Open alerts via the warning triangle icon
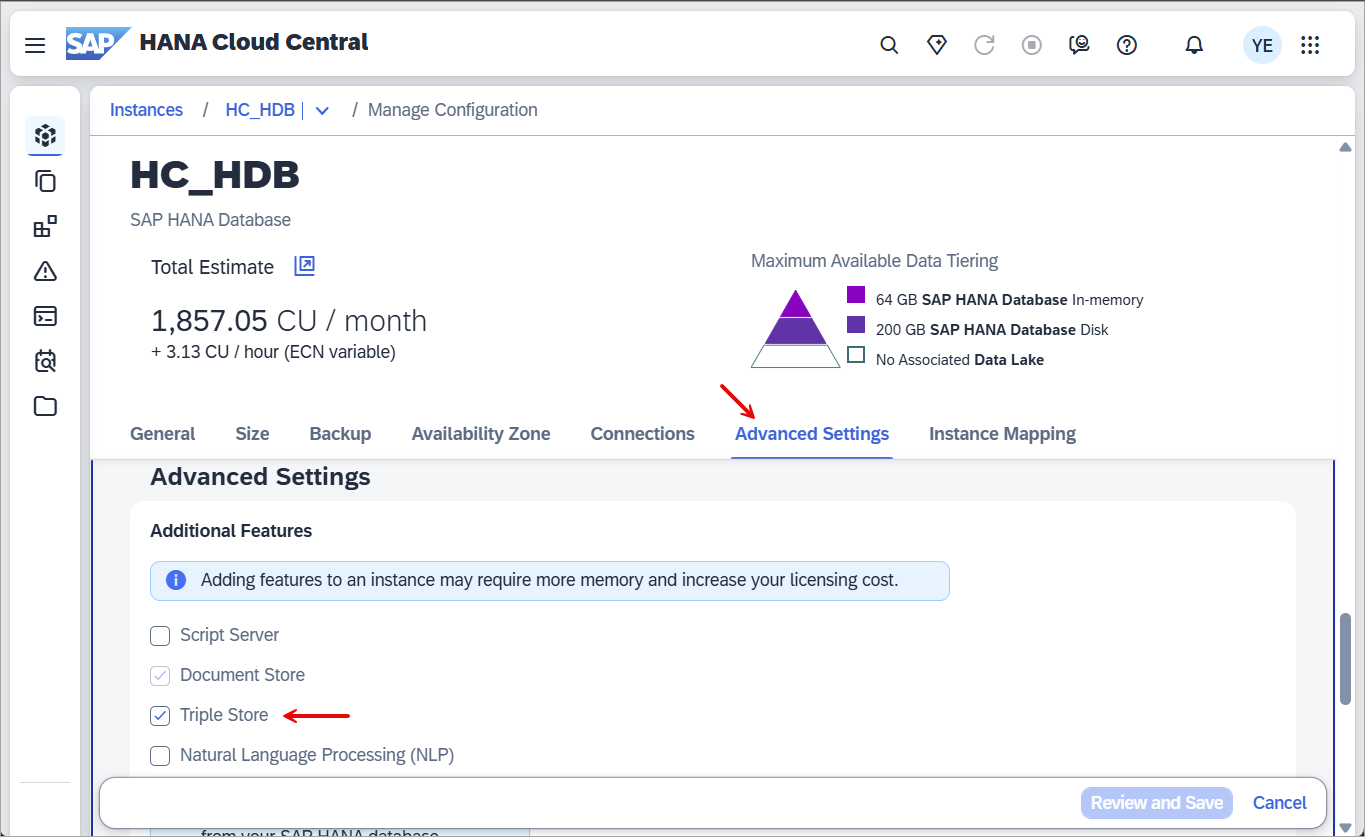 pyautogui.click(x=45, y=271)
